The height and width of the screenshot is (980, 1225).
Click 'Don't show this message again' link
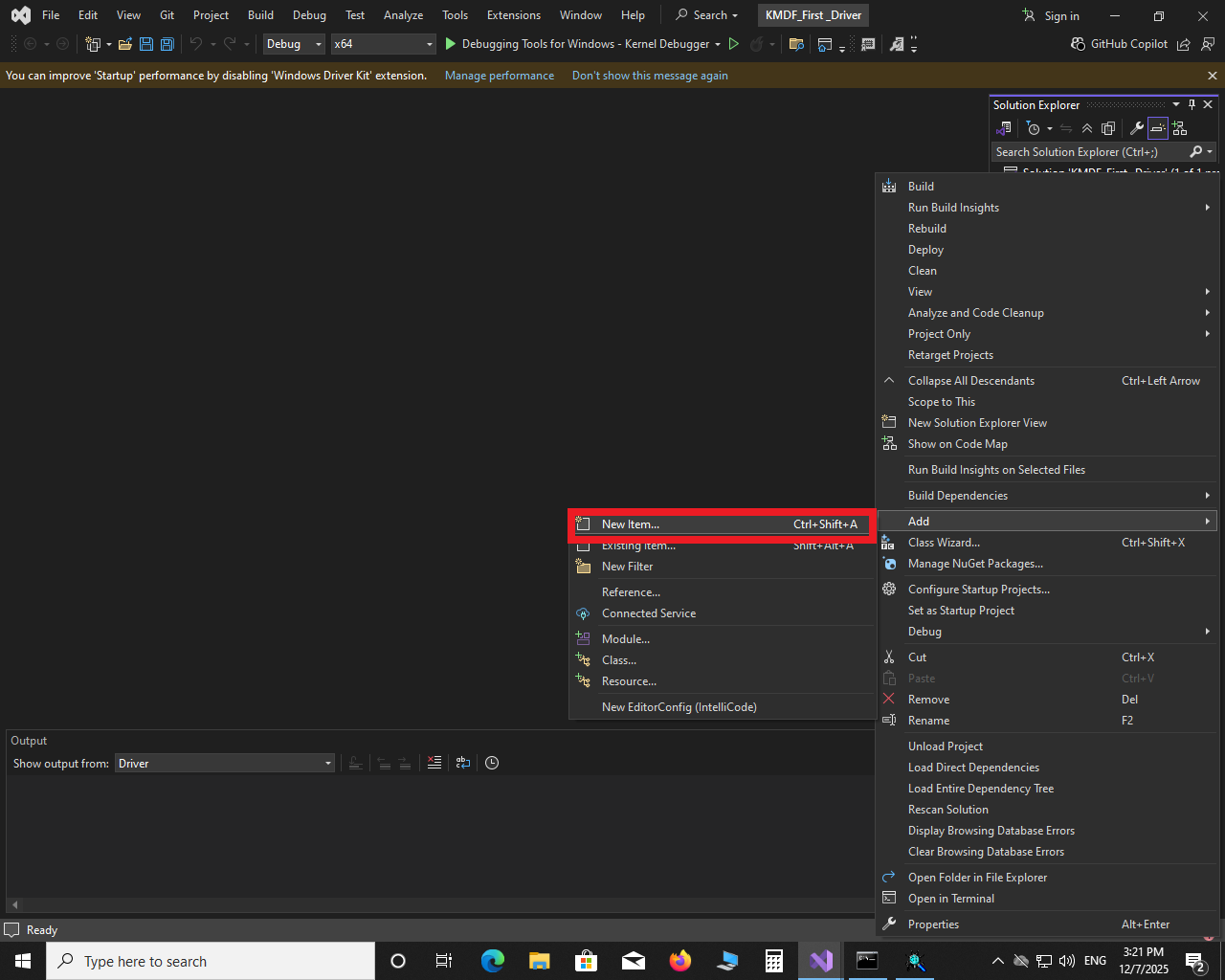(649, 76)
